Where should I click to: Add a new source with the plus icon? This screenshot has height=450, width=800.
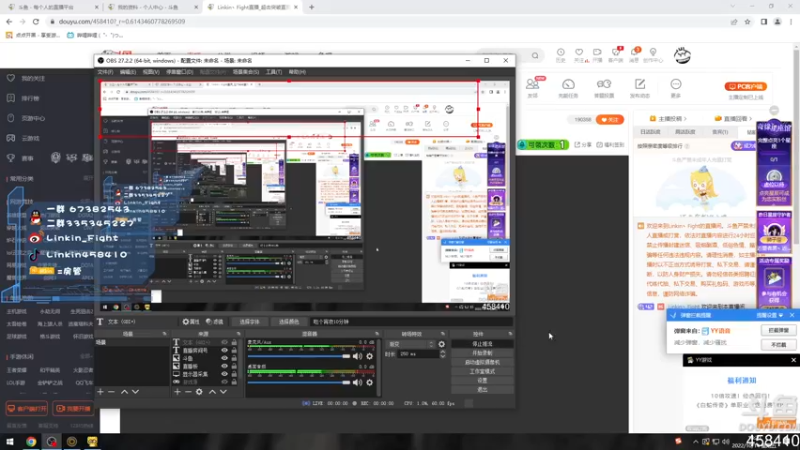pyautogui.click(x=177, y=392)
